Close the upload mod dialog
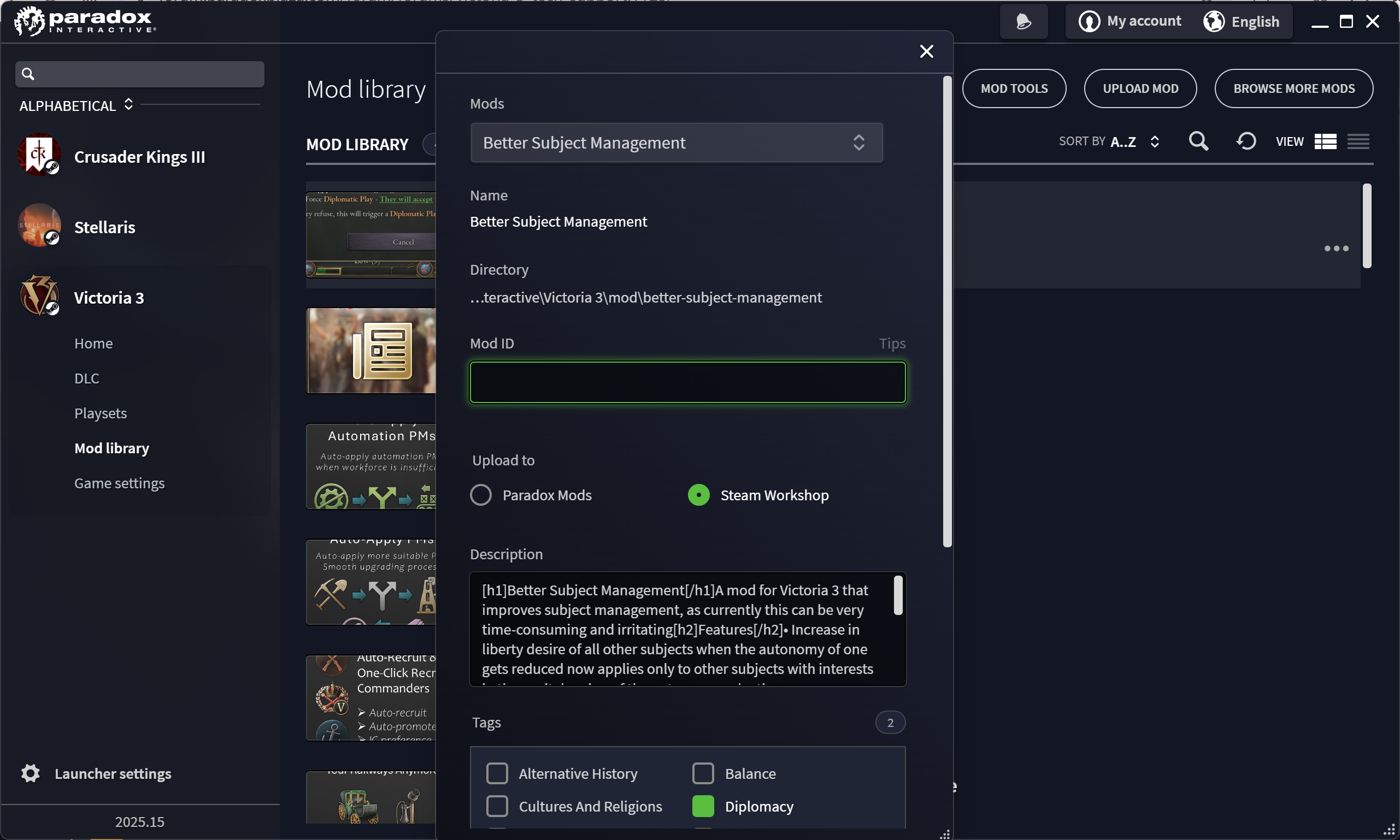 (927, 51)
